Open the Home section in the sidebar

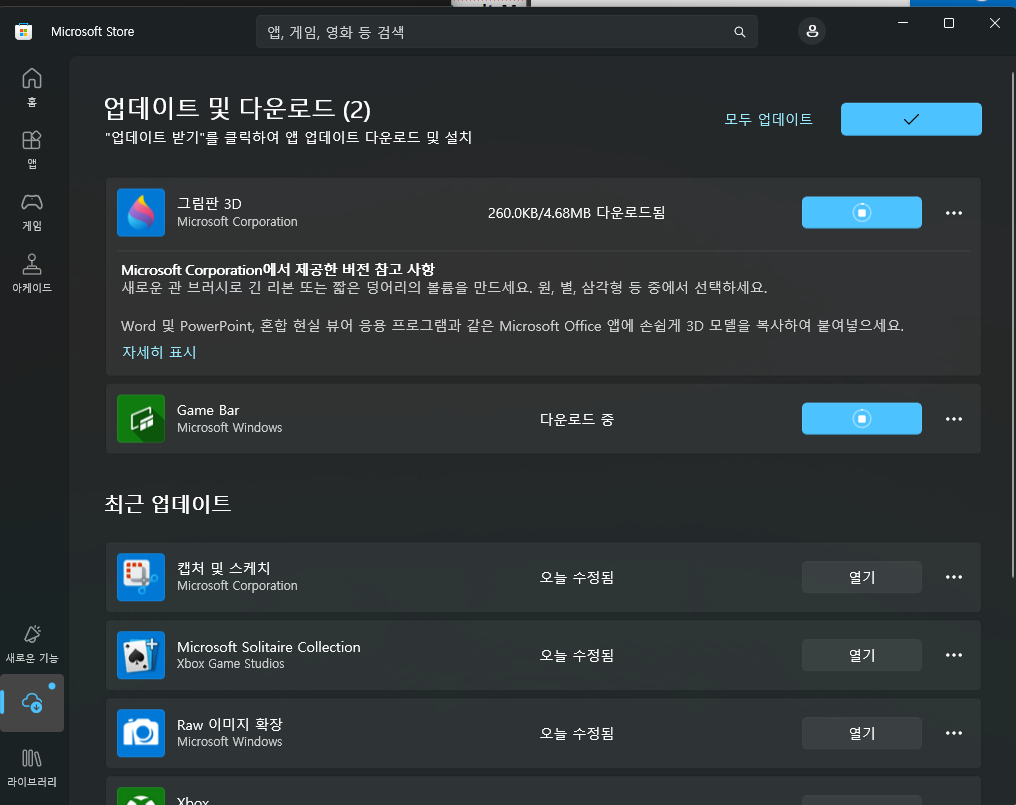tap(32, 88)
